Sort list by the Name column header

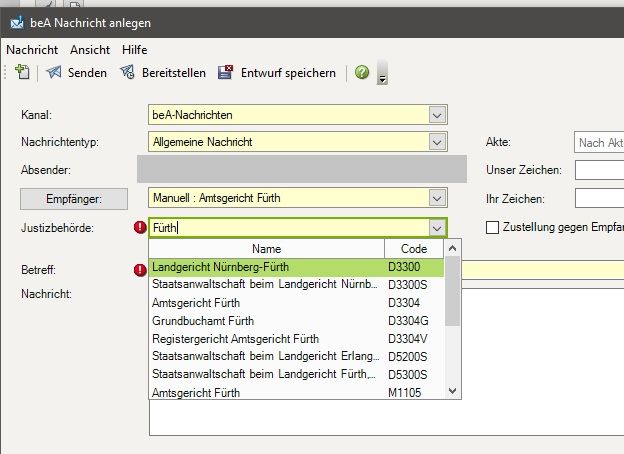267,249
